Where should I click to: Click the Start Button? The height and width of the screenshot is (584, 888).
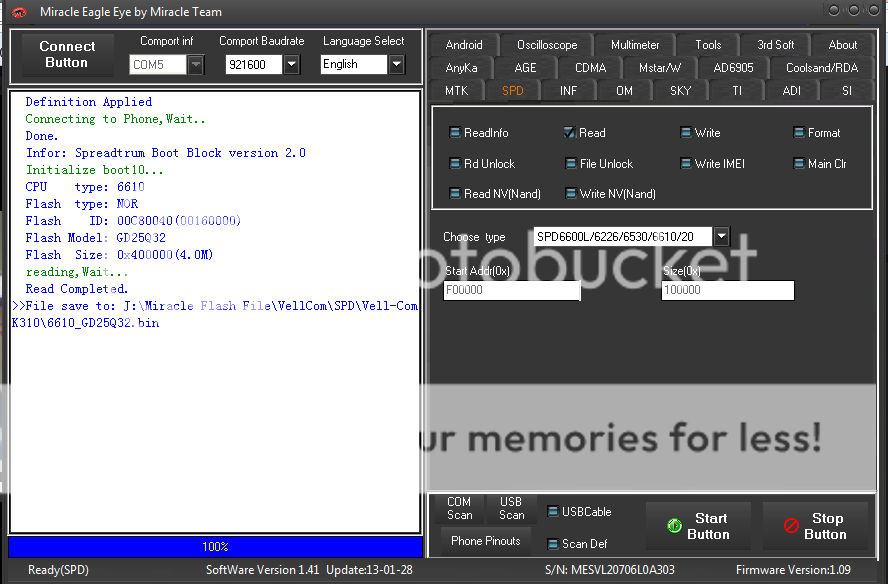(x=698, y=526)
